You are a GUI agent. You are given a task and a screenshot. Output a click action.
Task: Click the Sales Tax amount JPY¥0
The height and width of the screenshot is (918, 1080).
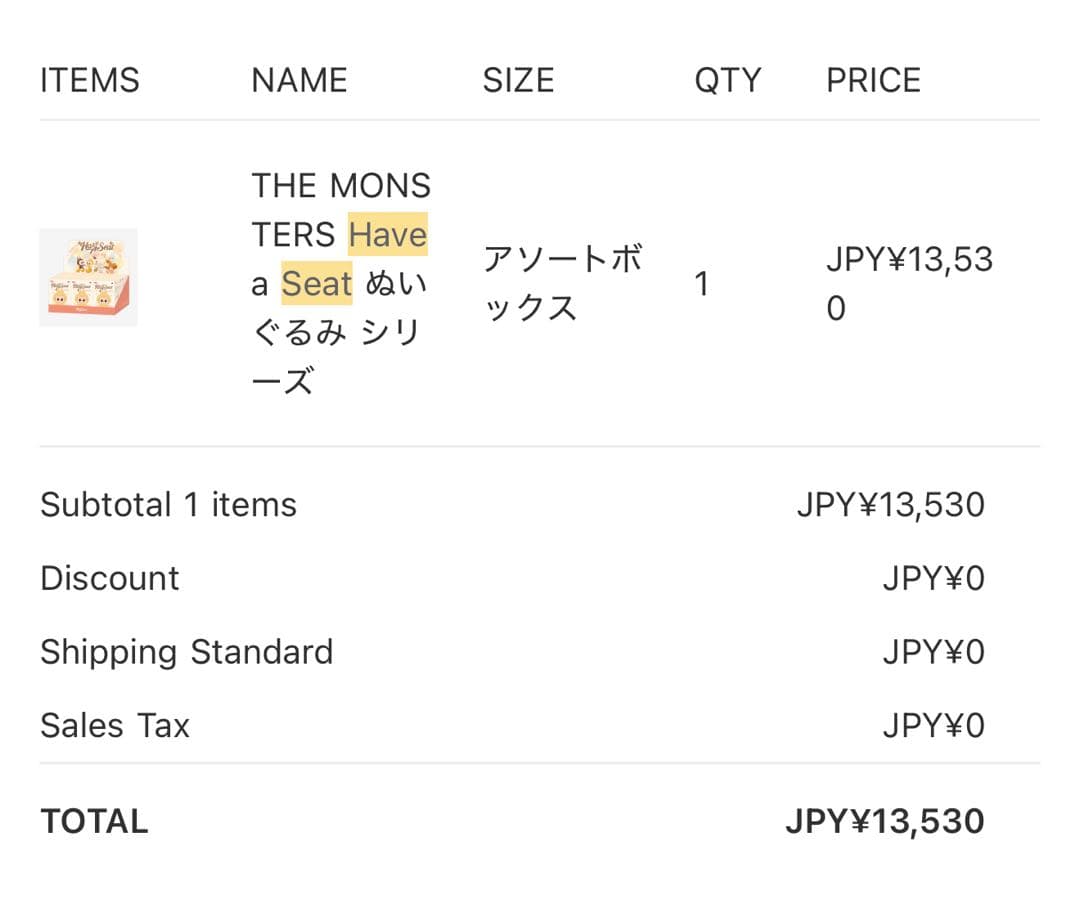click(933, 725)
